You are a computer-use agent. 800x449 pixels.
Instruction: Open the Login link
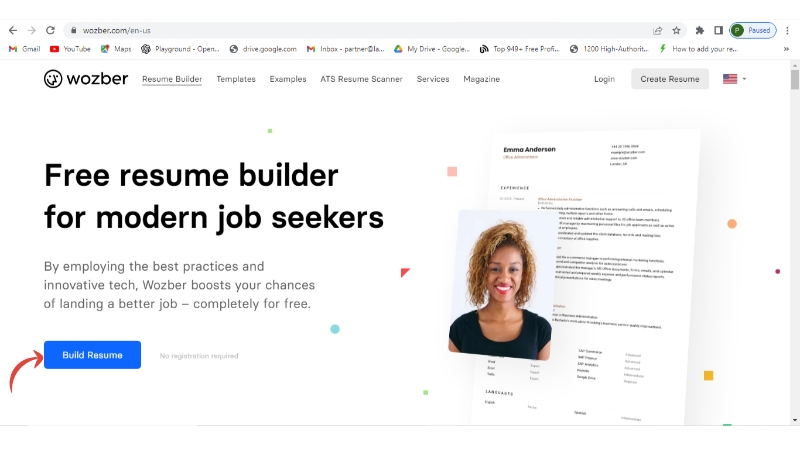click(x=605, y=79)
